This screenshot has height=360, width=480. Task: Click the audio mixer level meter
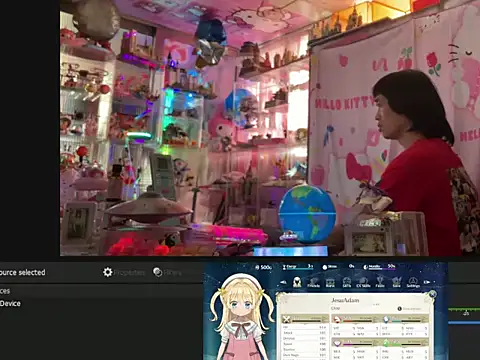[x=464, y=310]
